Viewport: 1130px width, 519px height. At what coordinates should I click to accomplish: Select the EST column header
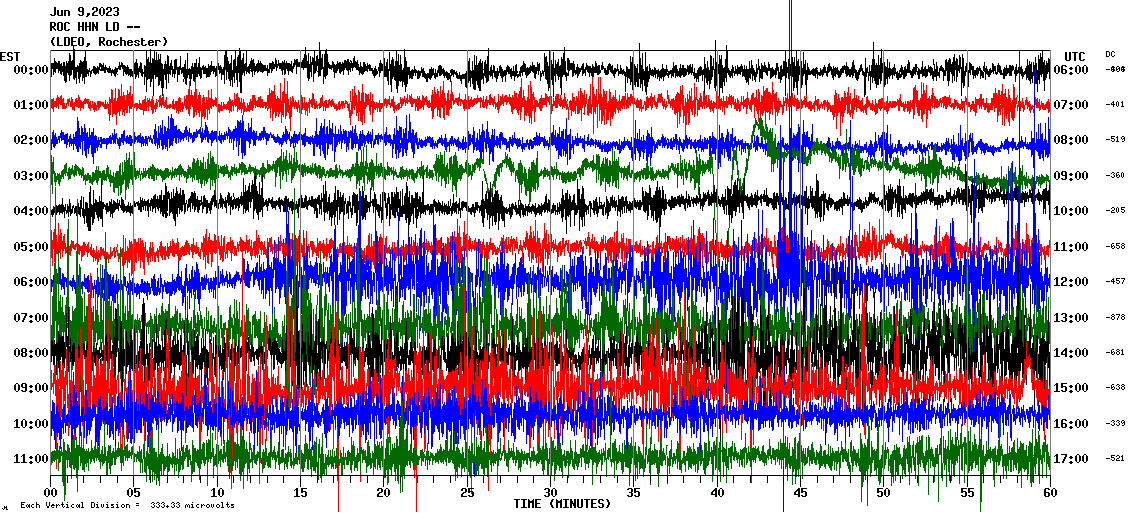click(10, 56)
